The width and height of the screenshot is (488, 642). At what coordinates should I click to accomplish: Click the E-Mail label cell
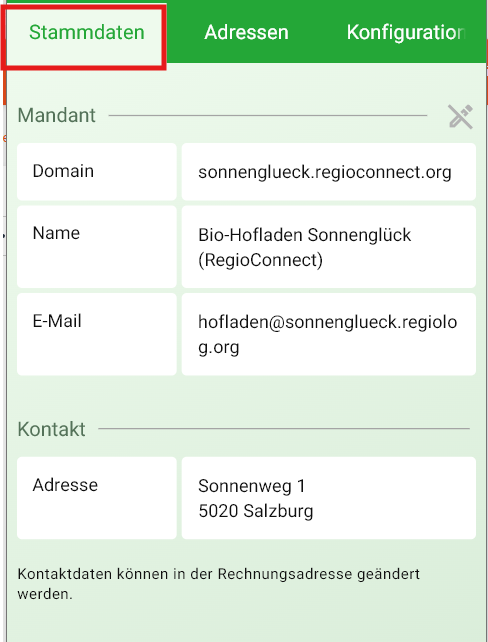tap(97, 334)
